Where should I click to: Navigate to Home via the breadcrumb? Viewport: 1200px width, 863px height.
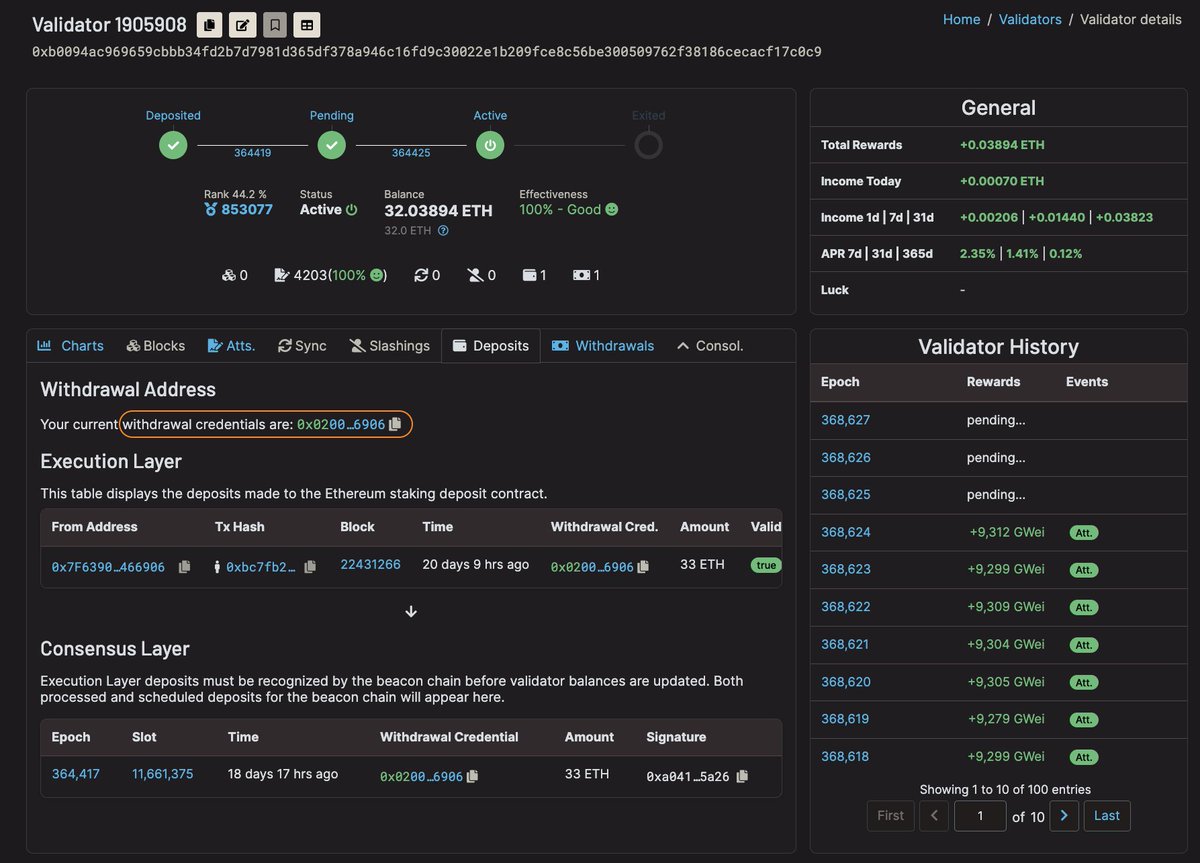[961, 19]
